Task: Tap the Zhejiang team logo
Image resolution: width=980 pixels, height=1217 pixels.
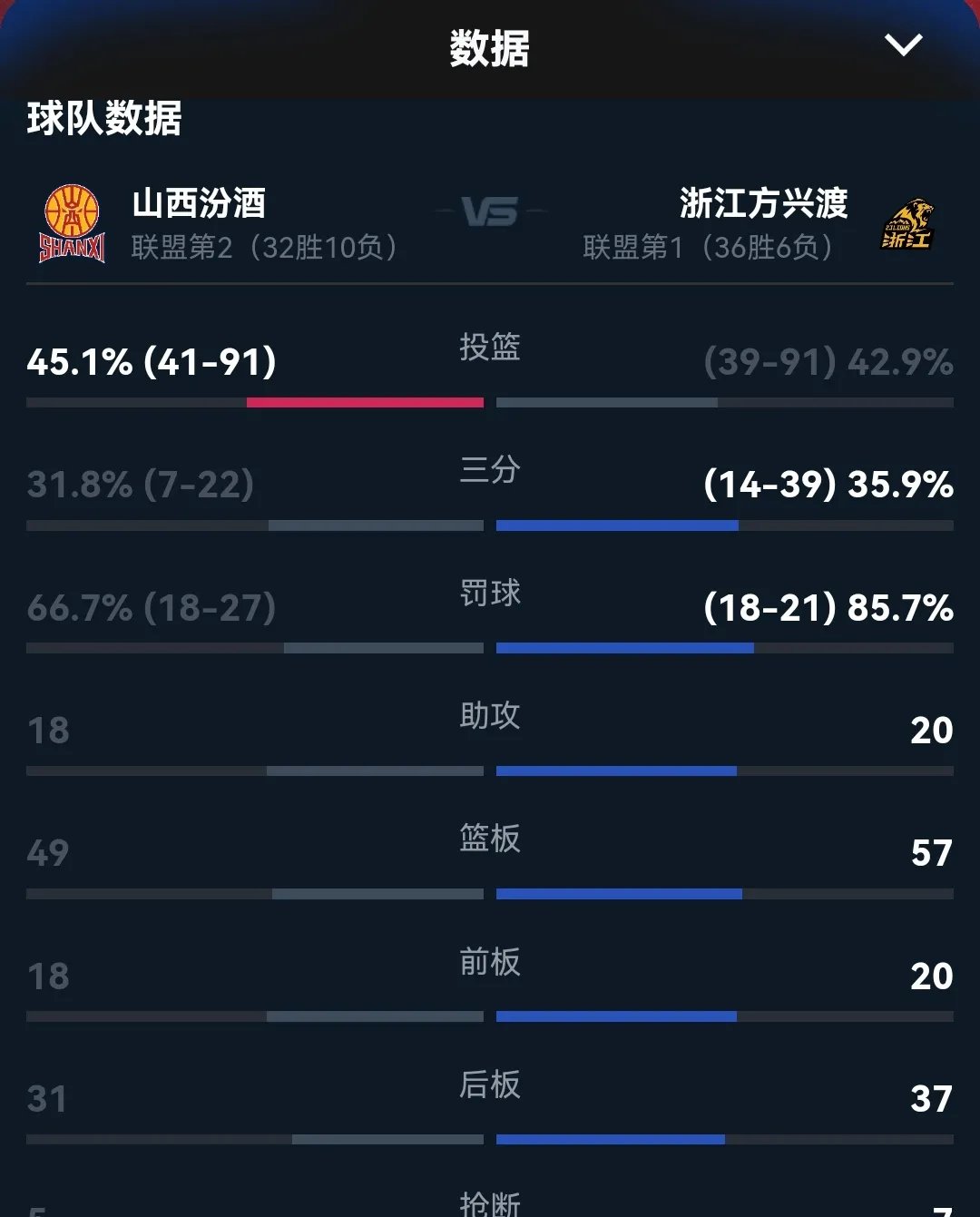Action: (x=907, y=224)
